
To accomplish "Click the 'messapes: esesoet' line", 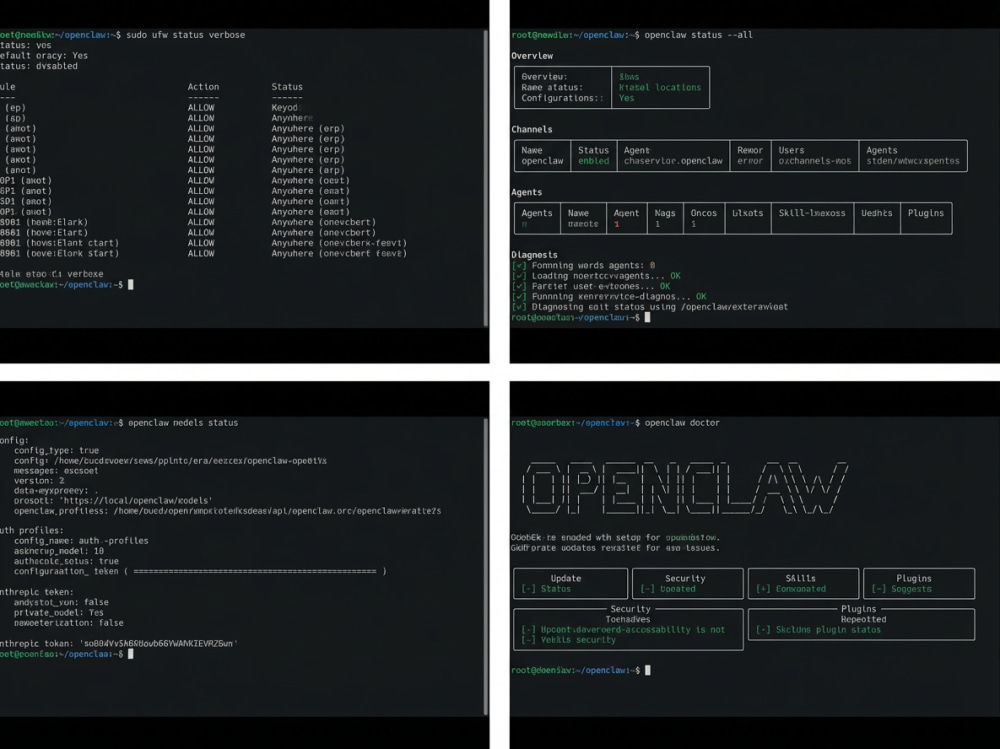I will (56, 471).
